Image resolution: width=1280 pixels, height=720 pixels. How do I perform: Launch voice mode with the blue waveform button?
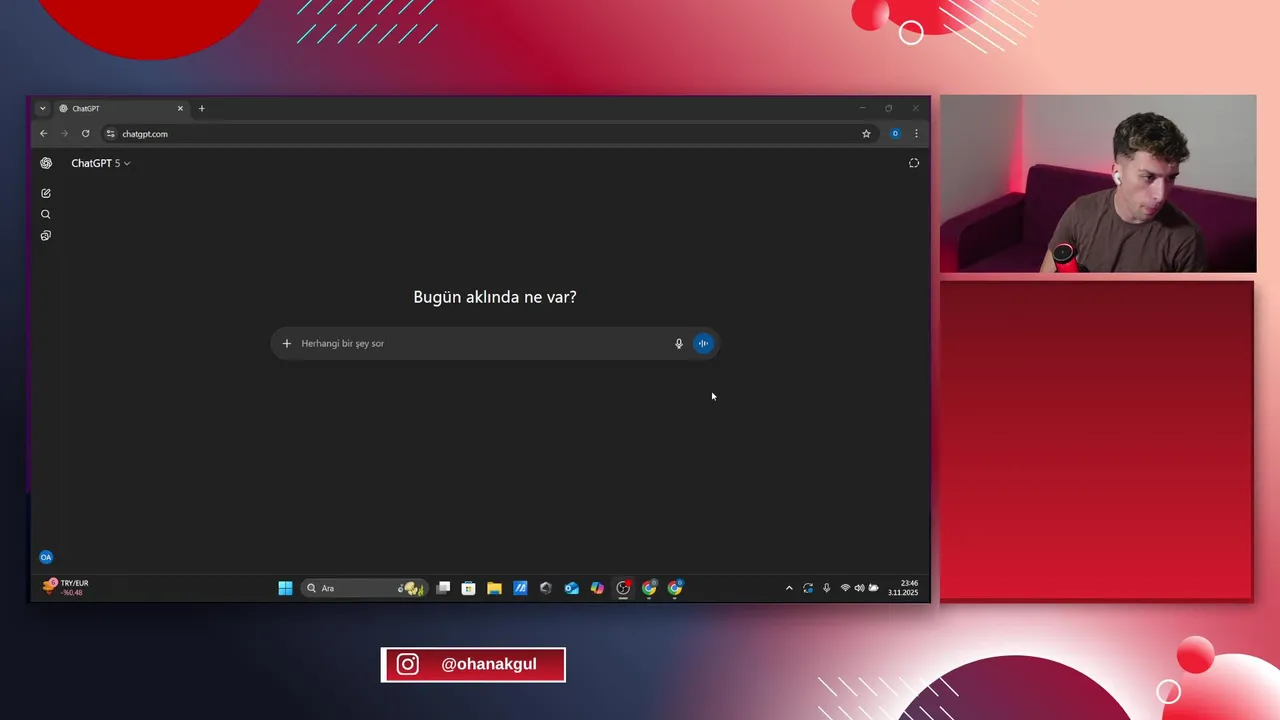(704, 343)
